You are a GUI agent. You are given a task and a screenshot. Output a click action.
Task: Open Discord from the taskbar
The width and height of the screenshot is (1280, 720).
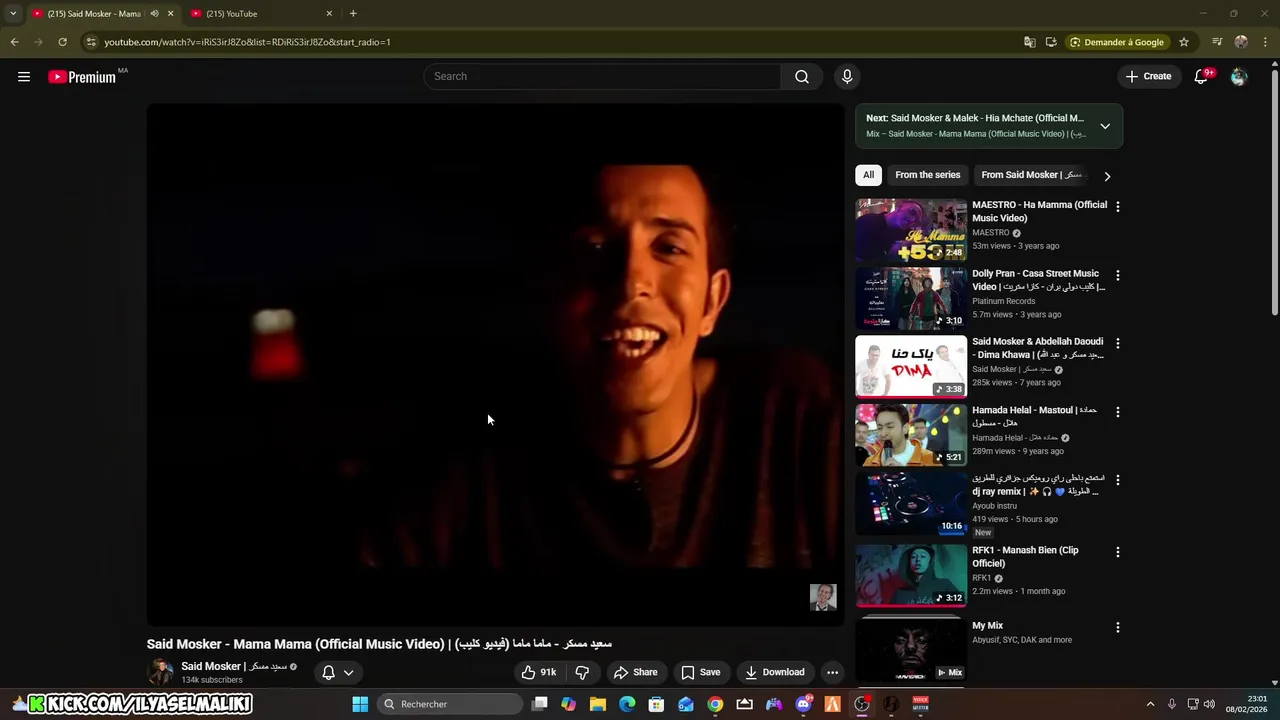803,704
